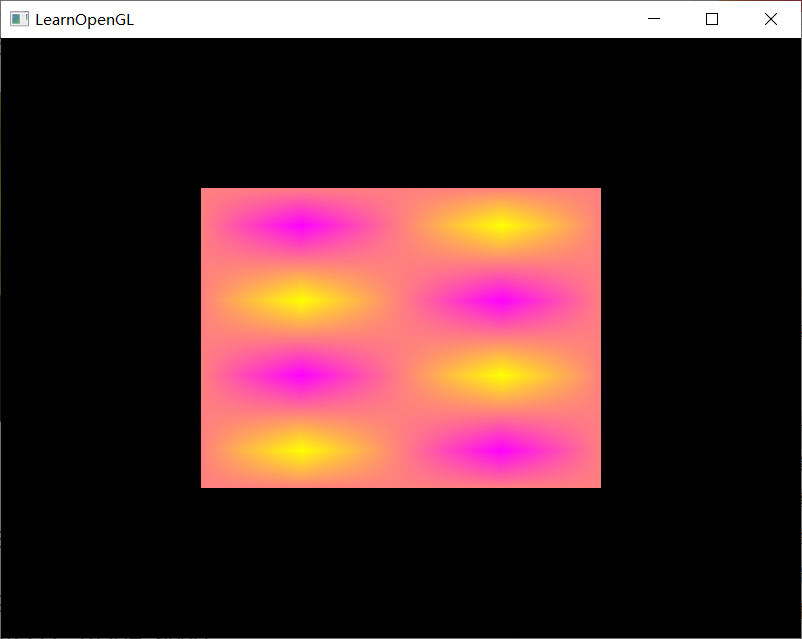Click the rendered gradient rectangle
802x639 pixels.
(x=401, y=338)
